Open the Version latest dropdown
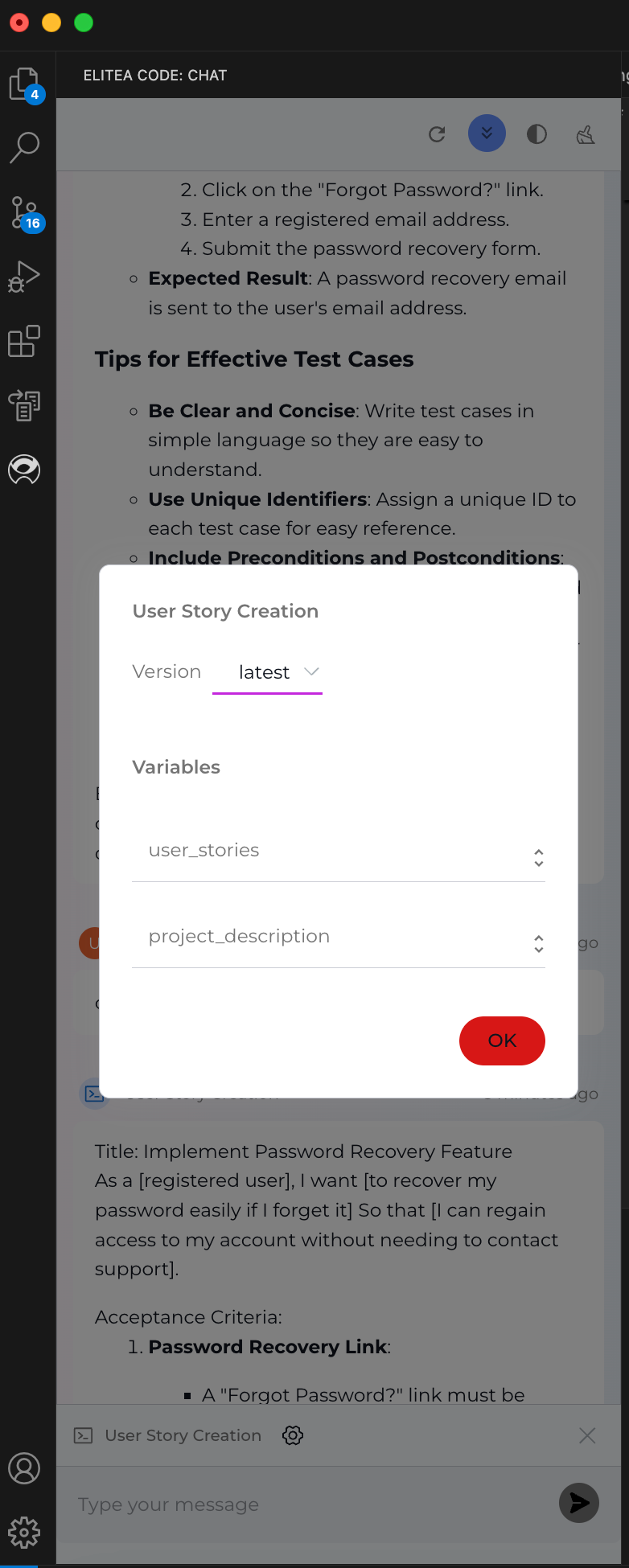The width and height of the screenshot is (629, 1568). coord(267,672)
